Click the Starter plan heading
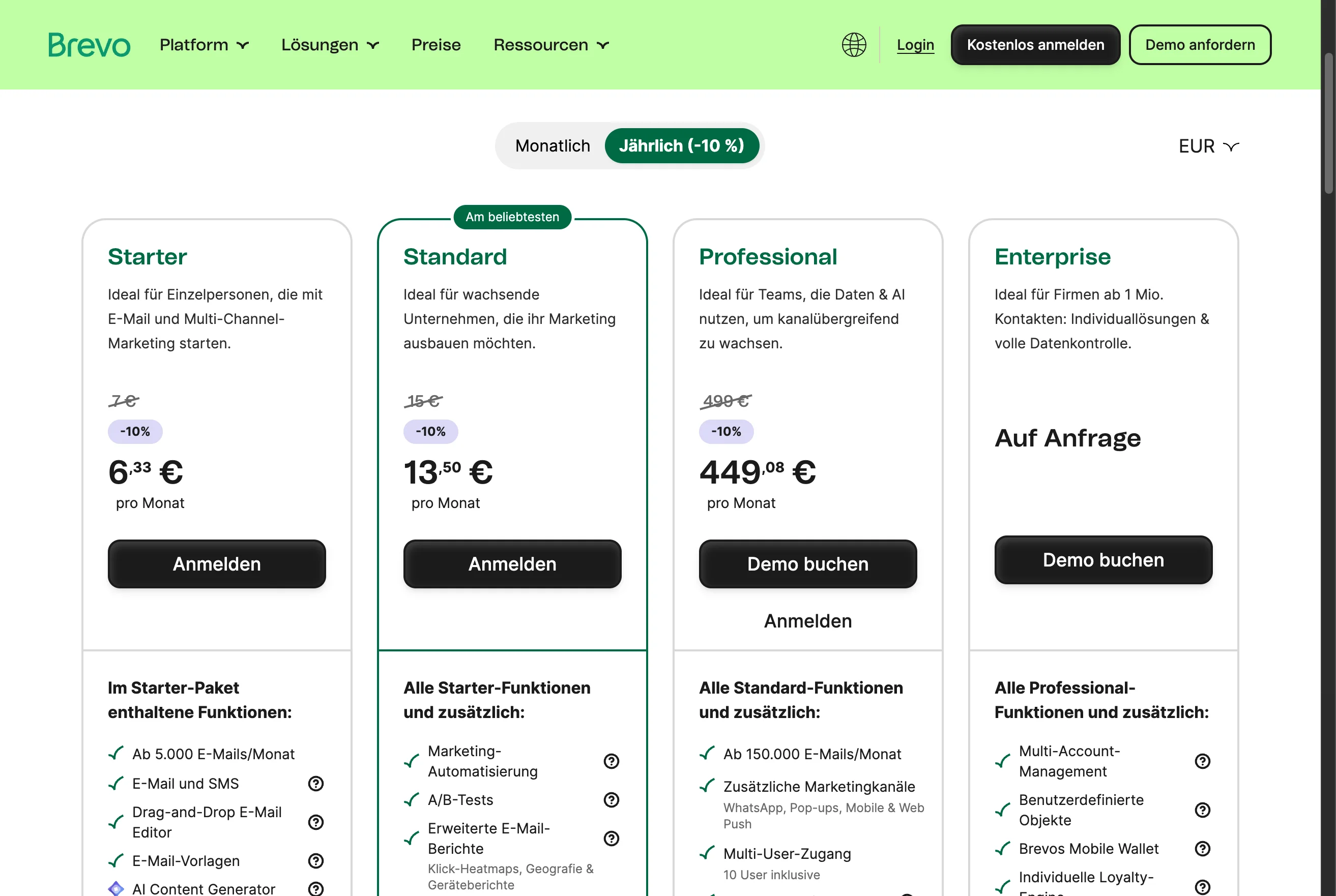Screen dimensions: 1336x896 point(148,257)
